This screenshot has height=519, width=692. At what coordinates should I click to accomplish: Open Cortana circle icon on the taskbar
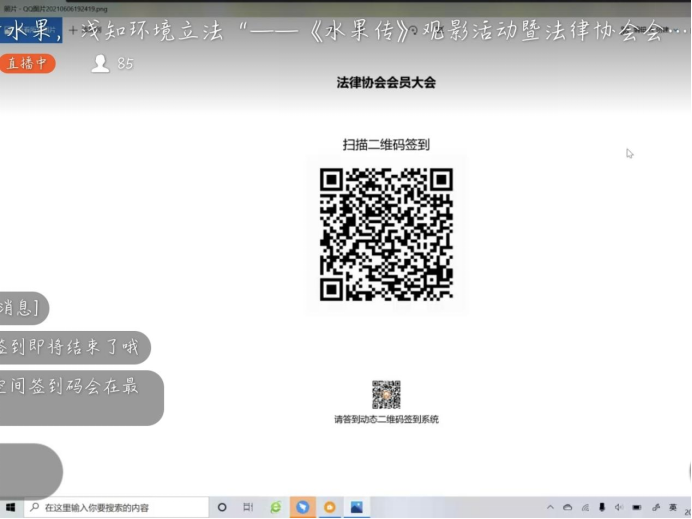(222, 508)
